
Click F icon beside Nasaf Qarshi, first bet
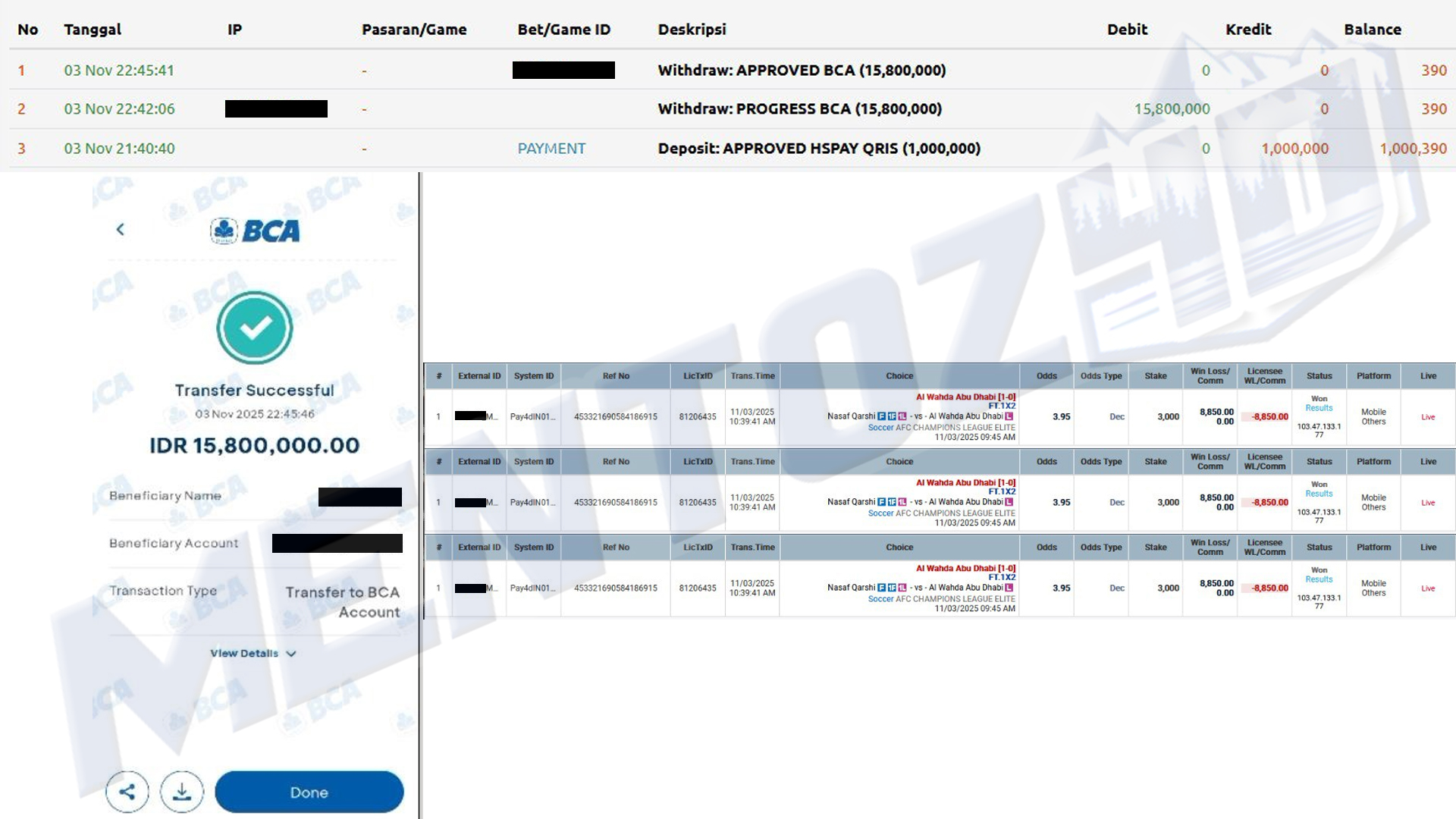click(x=881, y=416)
